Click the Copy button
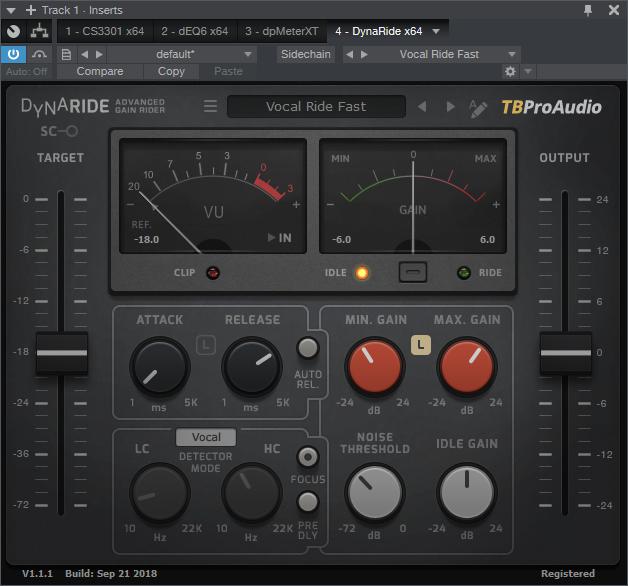 (x=171, y=71)
